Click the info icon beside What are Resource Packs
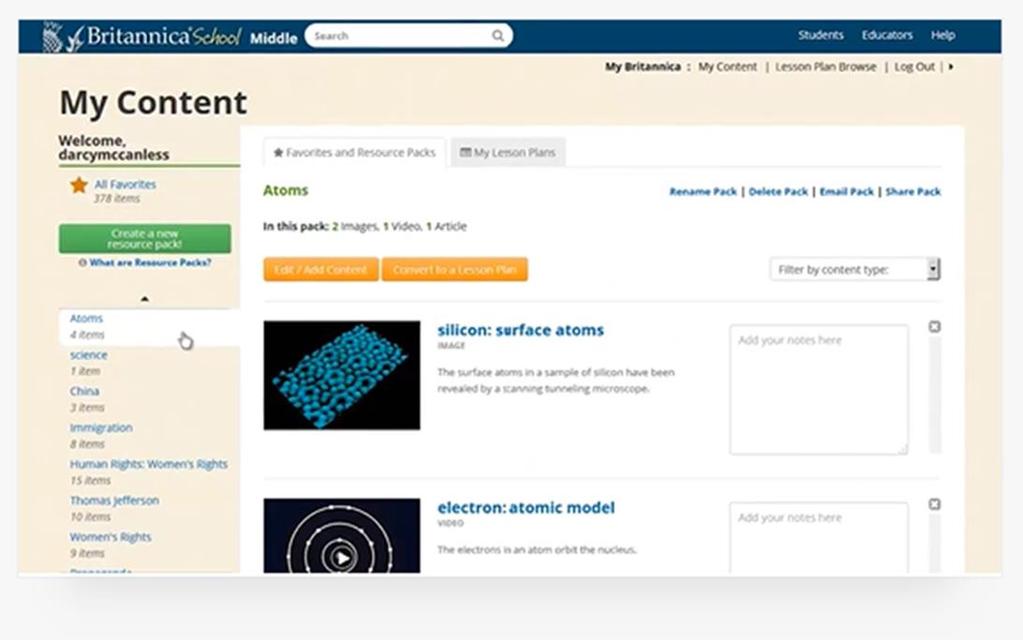 82,263
